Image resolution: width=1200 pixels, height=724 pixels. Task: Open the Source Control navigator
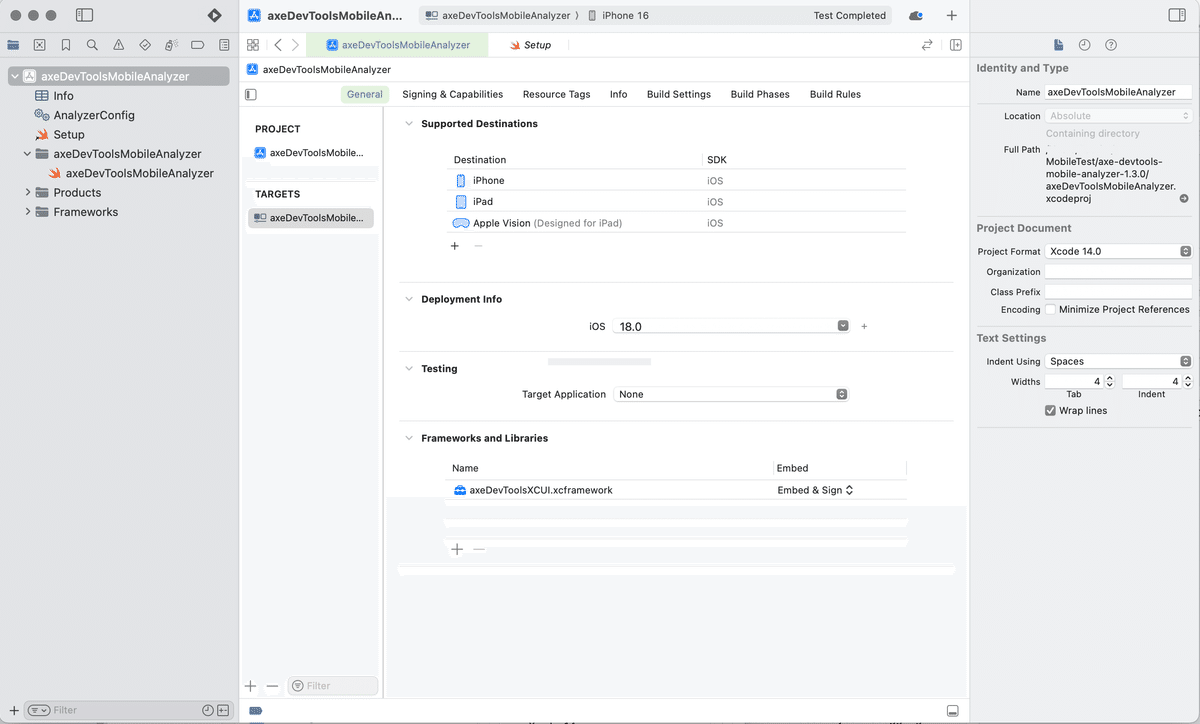[x=39, y=45]
